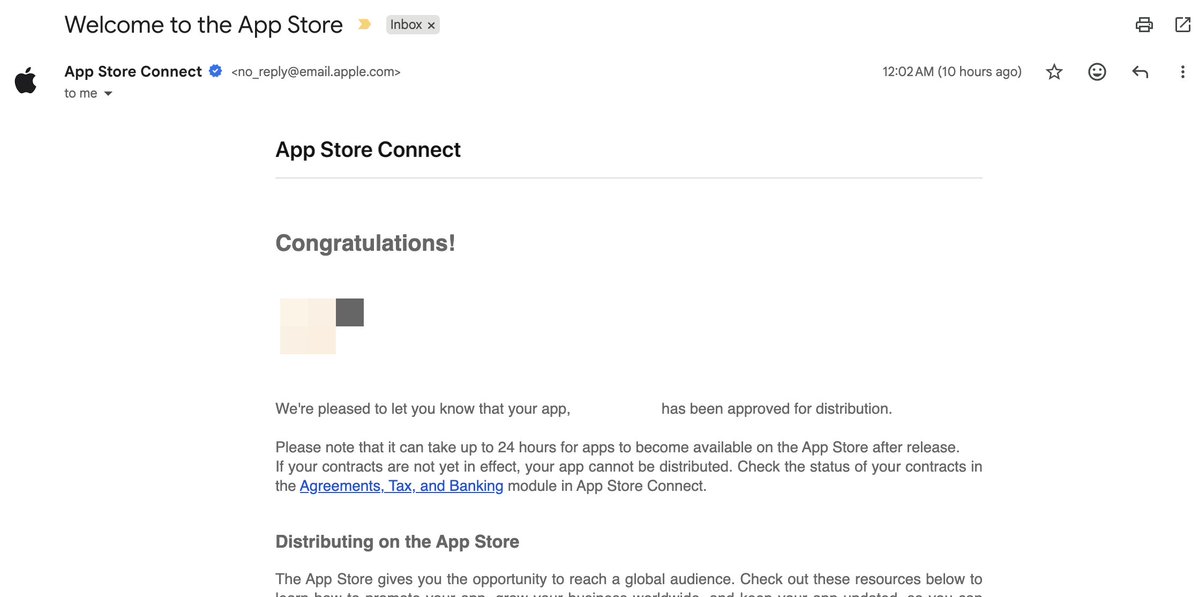Add emoji reaction to the email
This screenshot has height=597, width=1199.
tap(1097, 72)
